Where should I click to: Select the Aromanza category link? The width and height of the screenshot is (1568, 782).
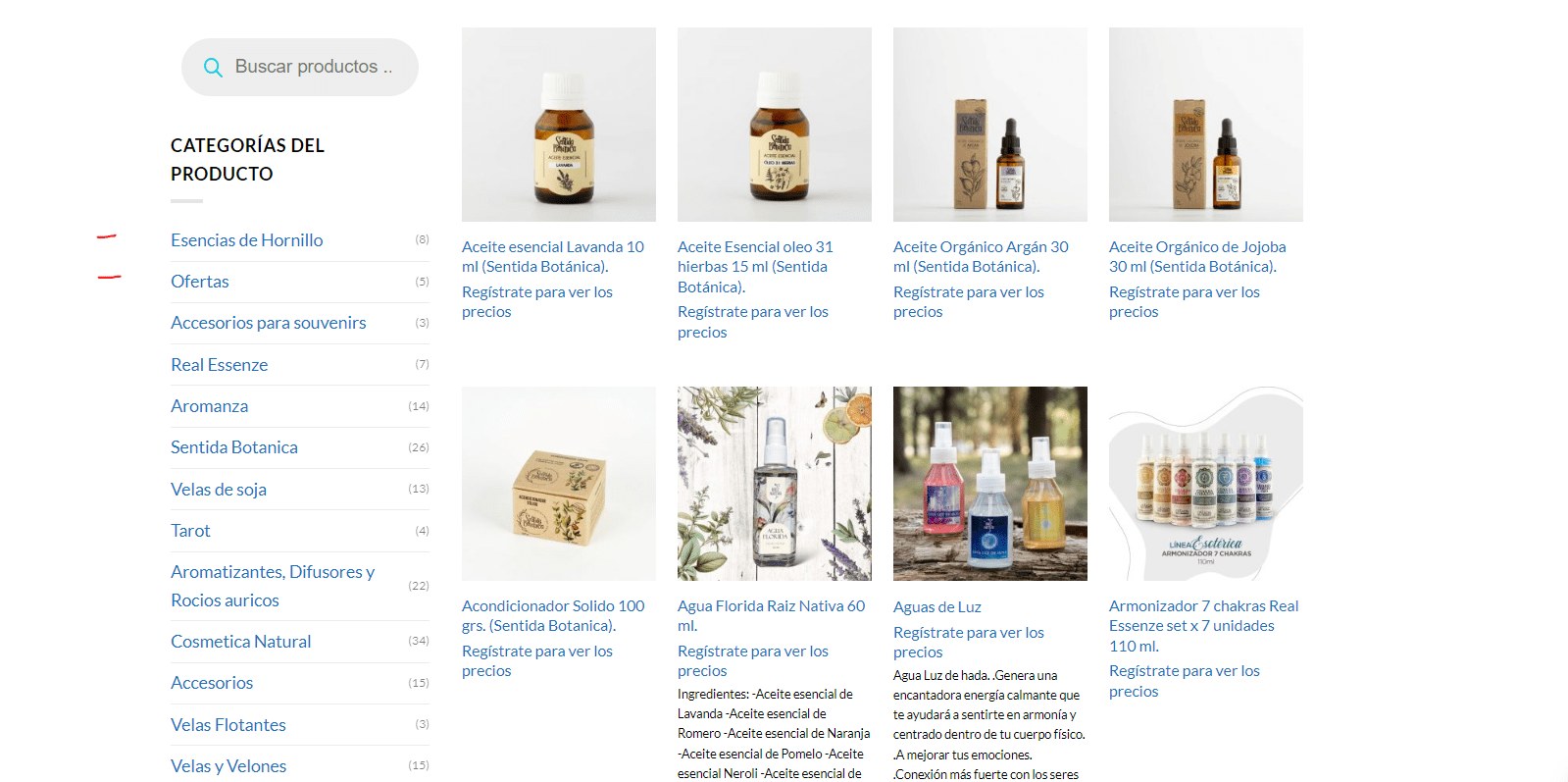click(x=209, y=406)
